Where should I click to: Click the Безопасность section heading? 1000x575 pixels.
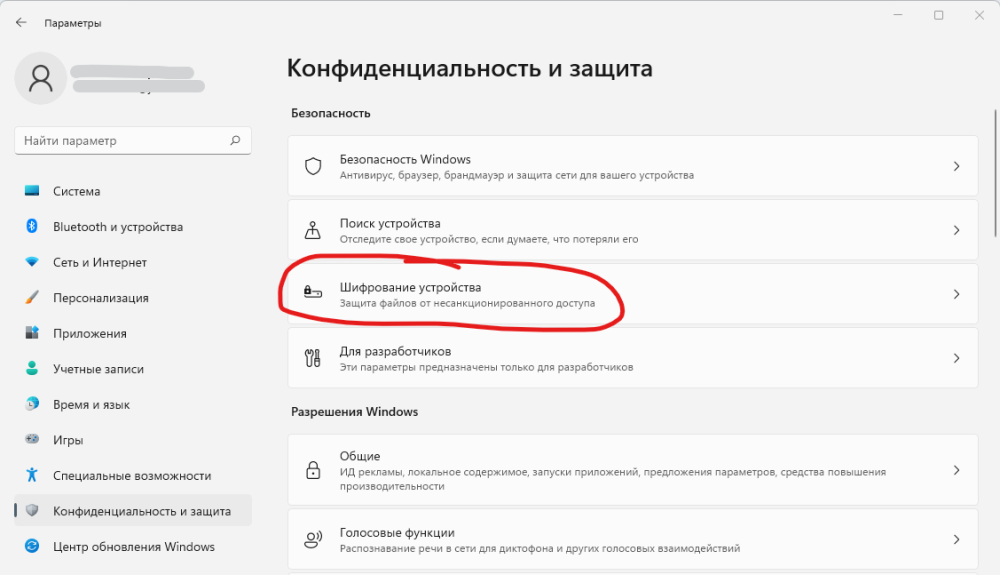tap(330, 113)
